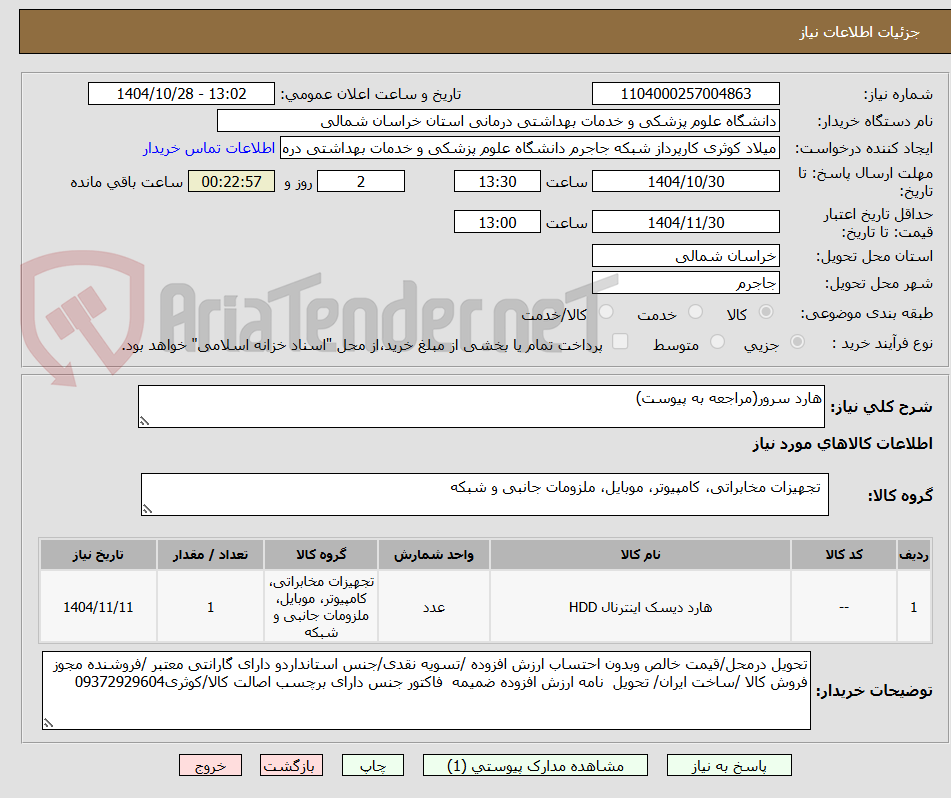
Task: Click the پاسخ به نیاز button
Action: (x=729, y=766)
